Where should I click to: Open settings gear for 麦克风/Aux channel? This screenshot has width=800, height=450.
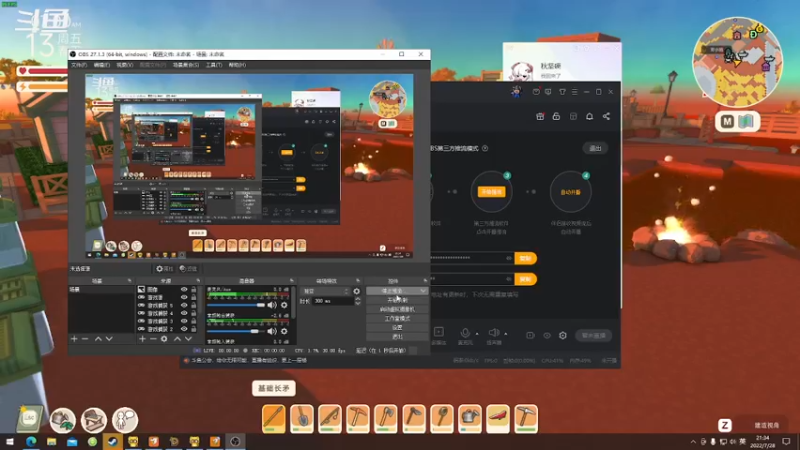tap(284, 305)
